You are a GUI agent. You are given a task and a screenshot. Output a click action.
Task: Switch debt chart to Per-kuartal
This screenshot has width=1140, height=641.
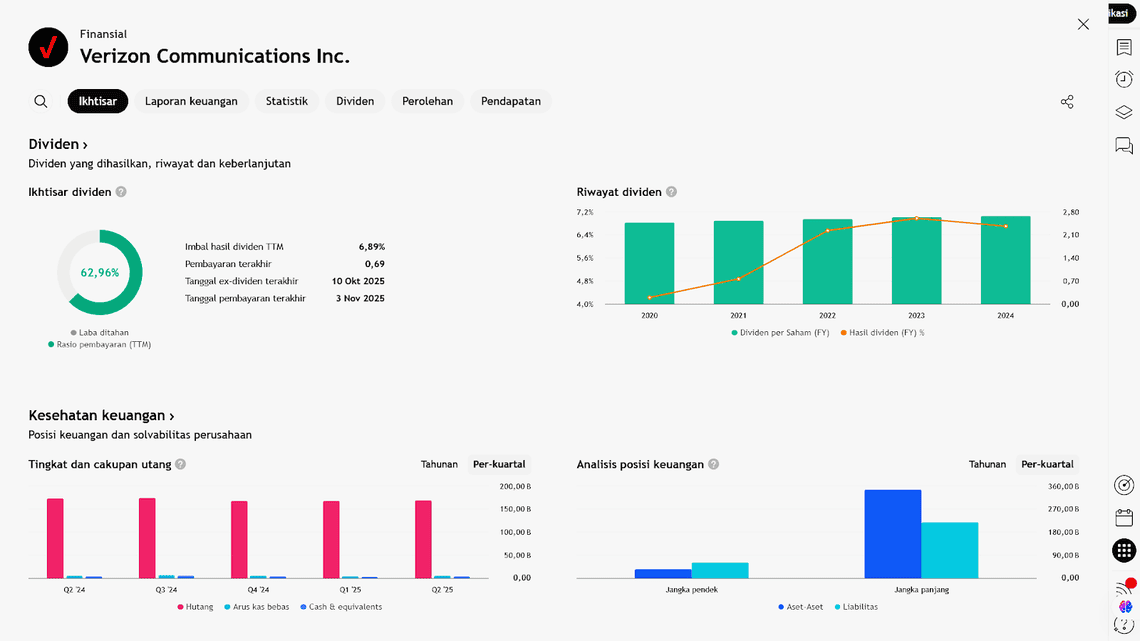pos(499,464)
